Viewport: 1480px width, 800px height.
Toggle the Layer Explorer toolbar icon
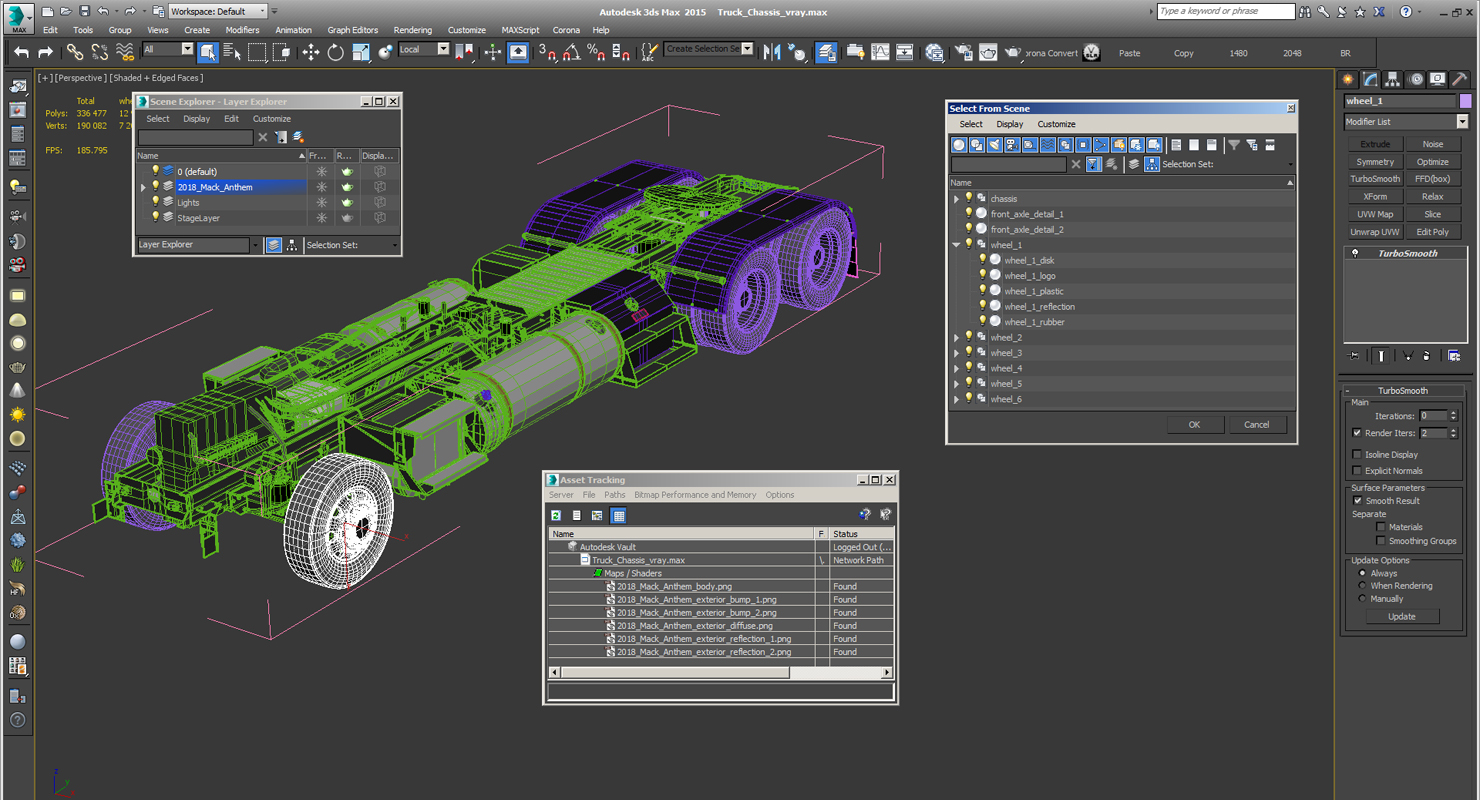coord(826,52)
